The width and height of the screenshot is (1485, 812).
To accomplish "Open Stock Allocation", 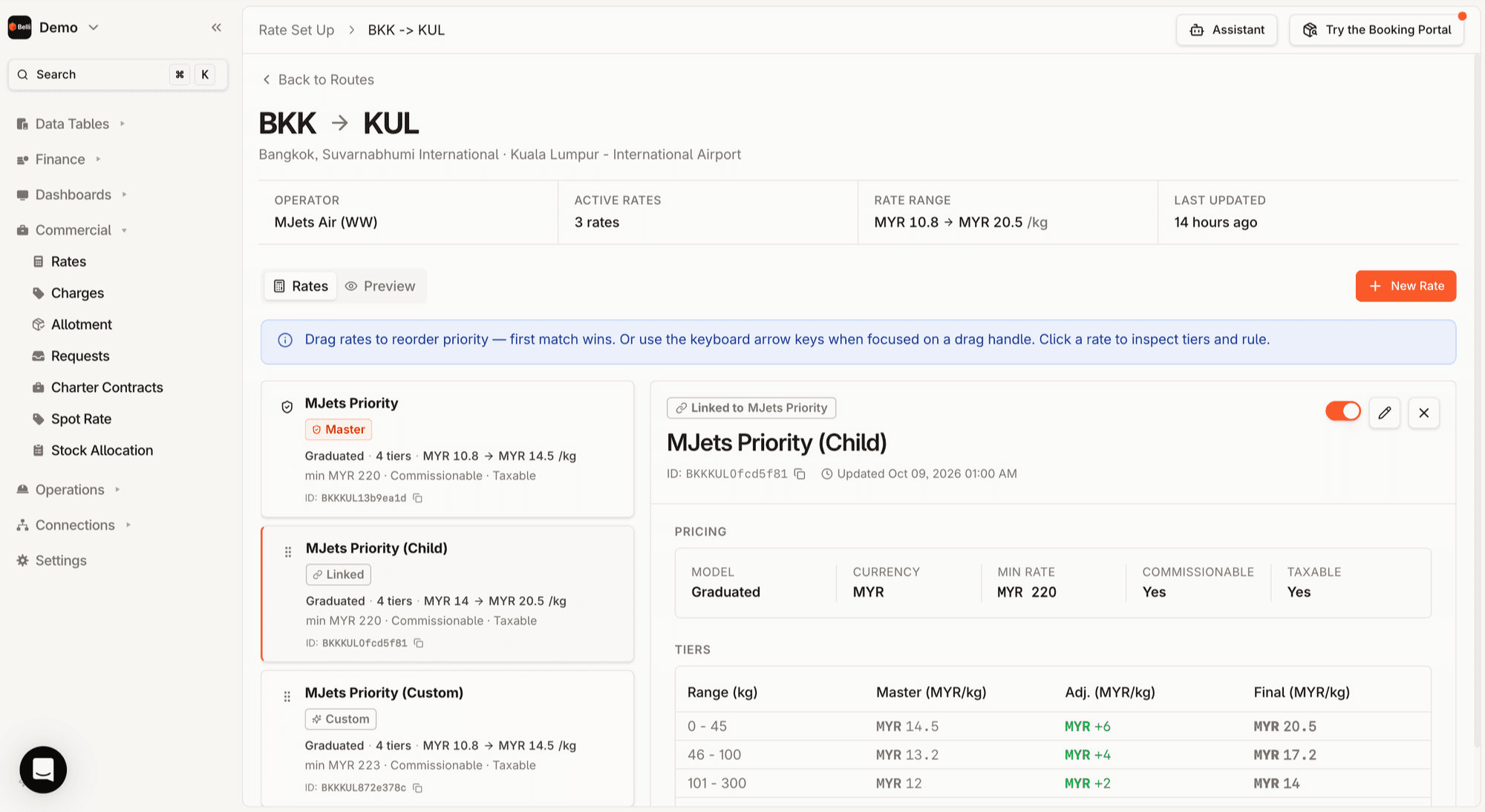I will point(102,451).
